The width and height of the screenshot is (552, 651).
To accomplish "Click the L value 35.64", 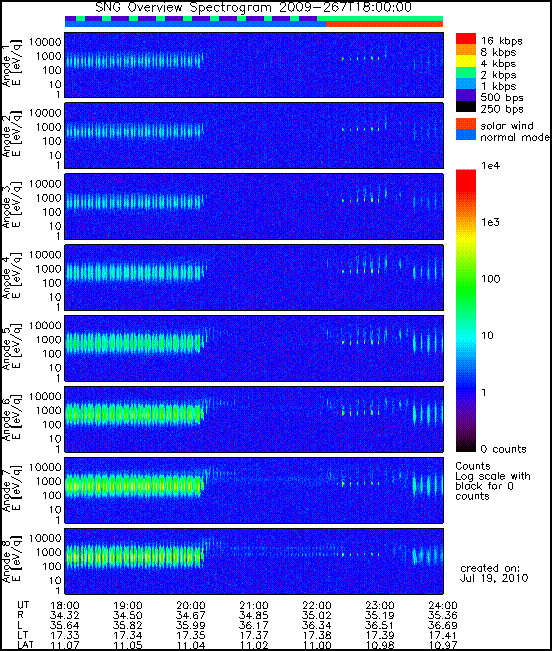I will (x=64, y=625).
